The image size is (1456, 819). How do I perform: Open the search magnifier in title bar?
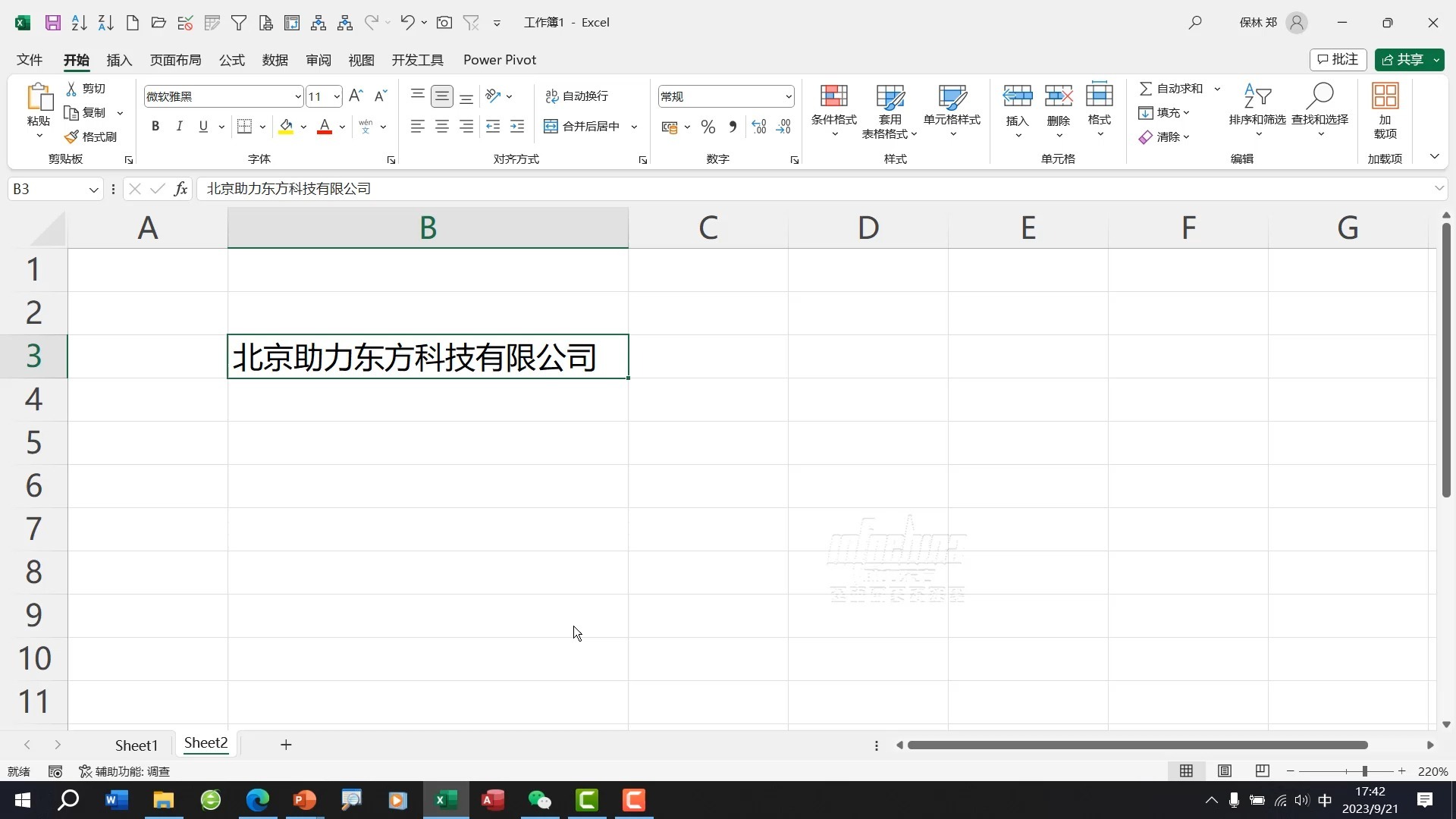1195,23
